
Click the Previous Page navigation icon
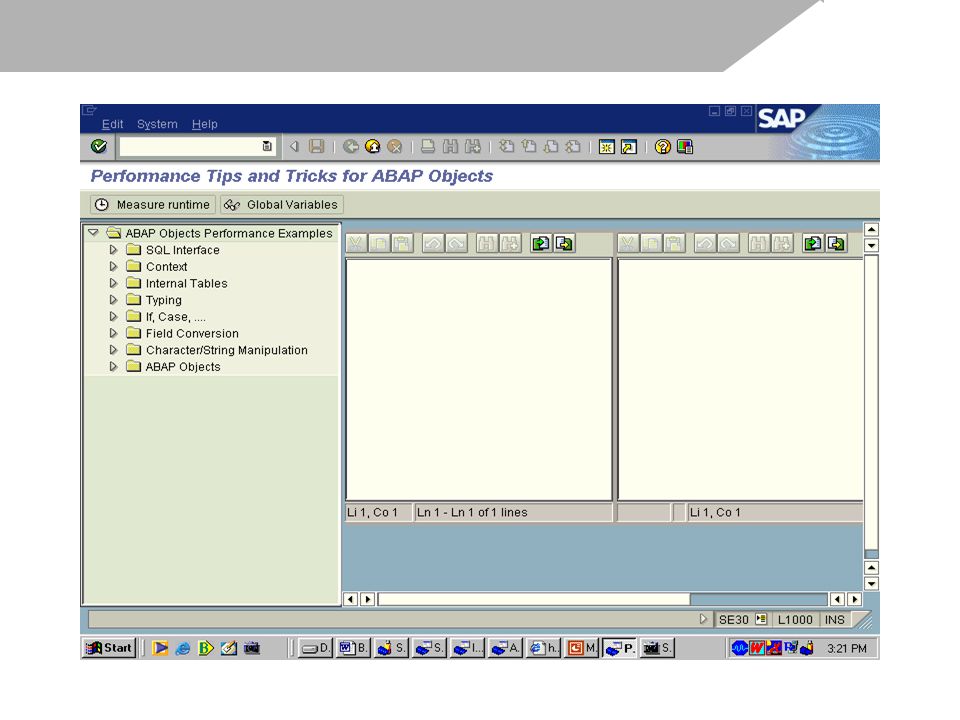tap(528, 146)
